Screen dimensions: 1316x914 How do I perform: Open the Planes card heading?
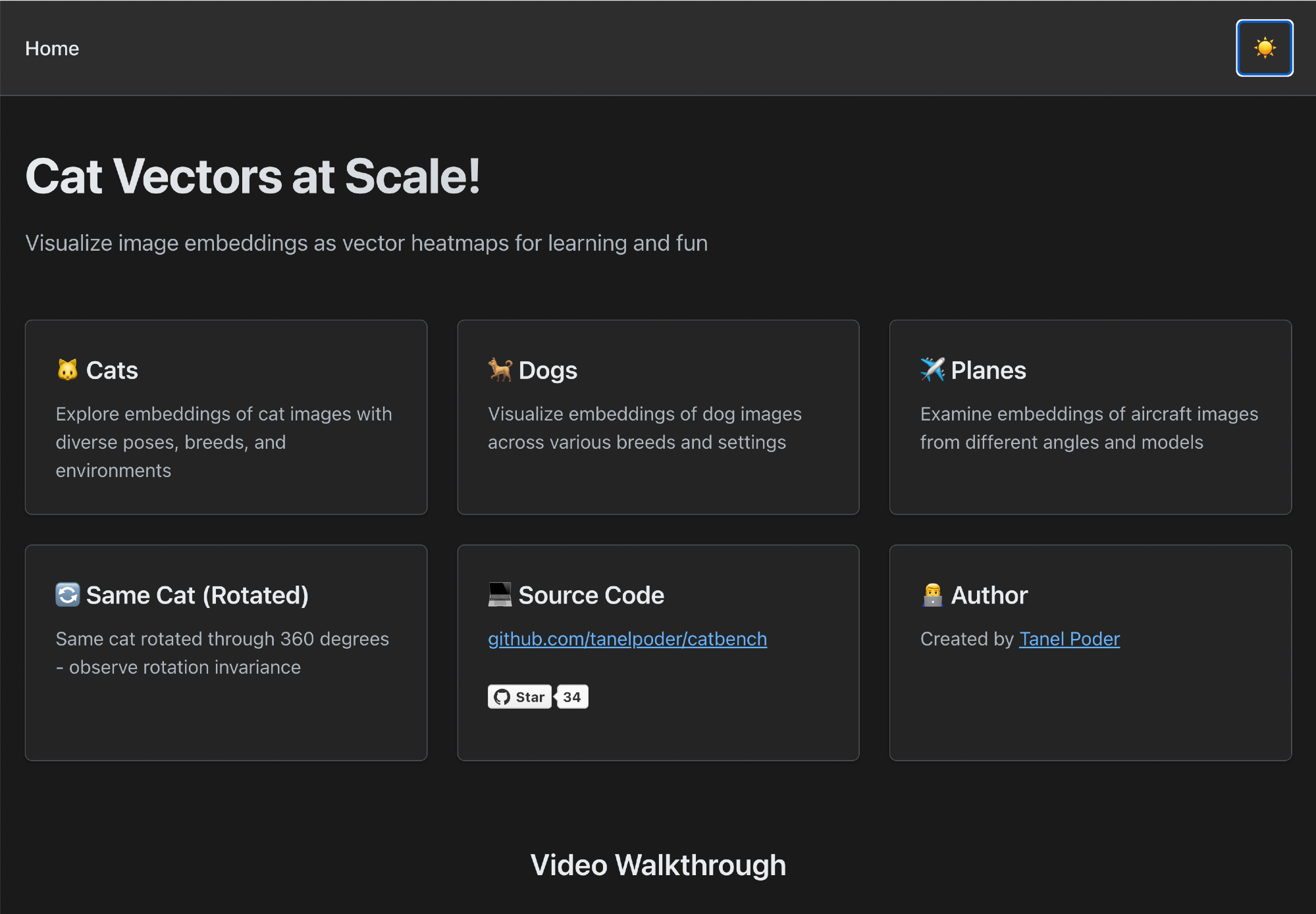tap(988, 370)
